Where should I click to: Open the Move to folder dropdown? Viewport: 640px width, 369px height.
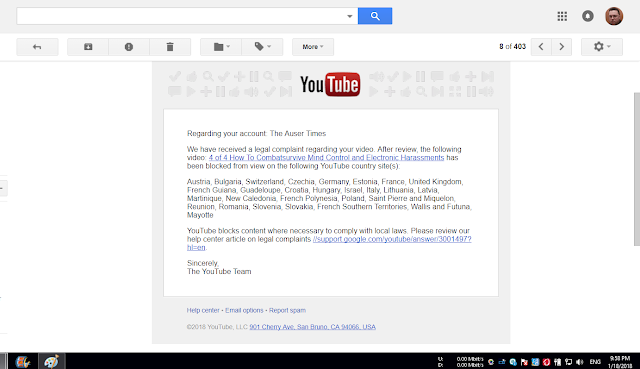tap(221, 47)
